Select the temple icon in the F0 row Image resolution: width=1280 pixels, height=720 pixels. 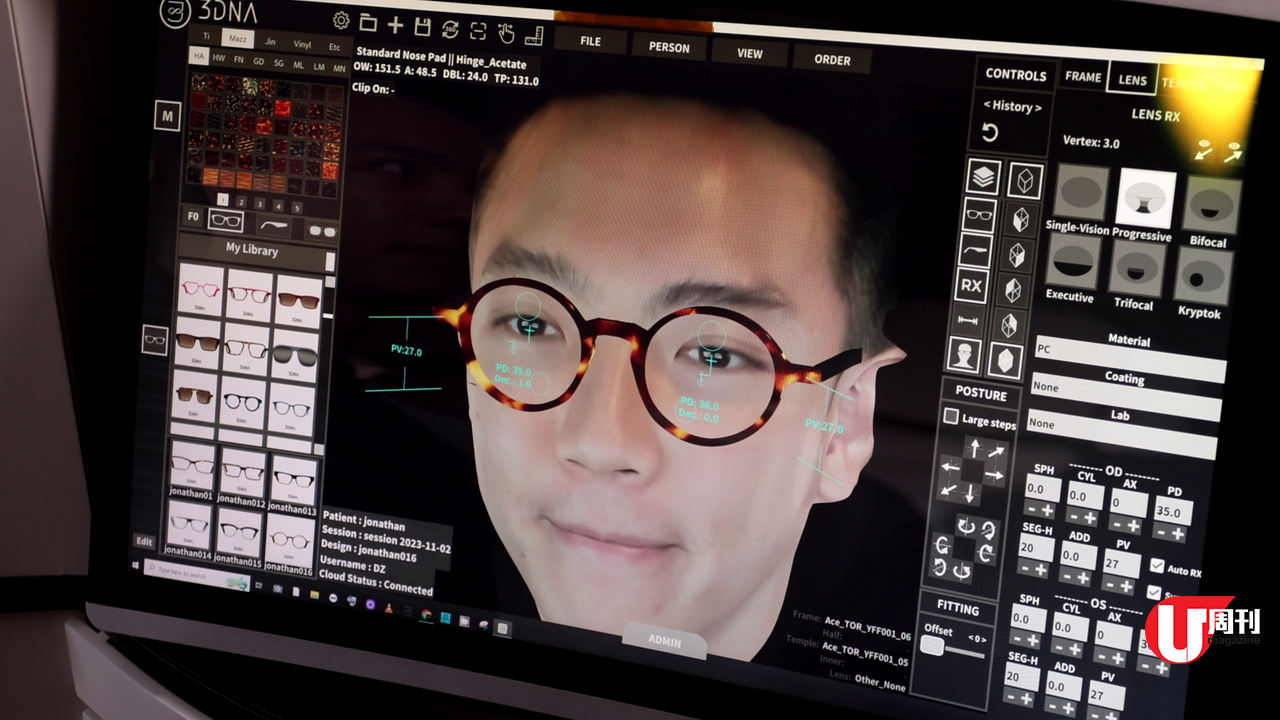pos(273,225)
